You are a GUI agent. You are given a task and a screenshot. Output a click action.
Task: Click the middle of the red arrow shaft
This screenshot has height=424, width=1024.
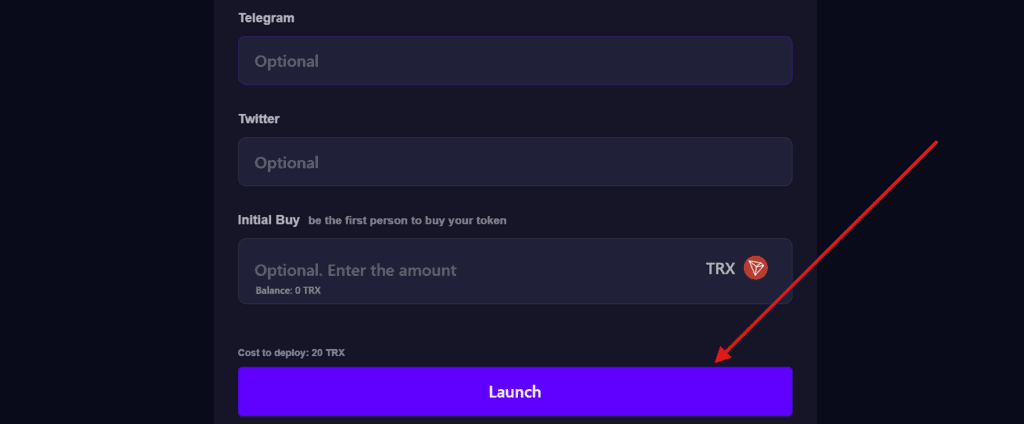pyautogui.click(x=826, y=252)
